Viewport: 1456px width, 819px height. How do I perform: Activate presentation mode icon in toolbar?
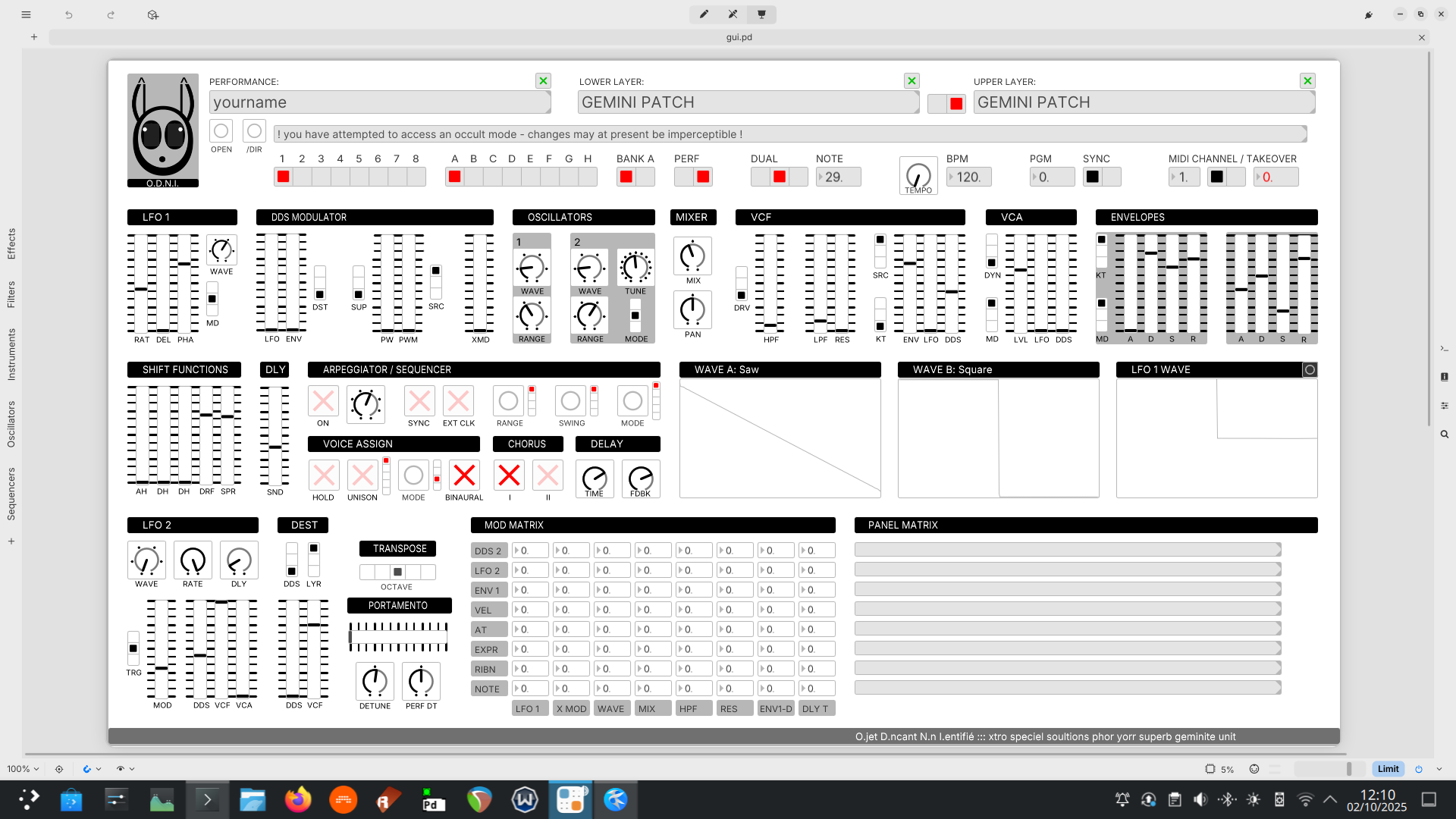761,14
